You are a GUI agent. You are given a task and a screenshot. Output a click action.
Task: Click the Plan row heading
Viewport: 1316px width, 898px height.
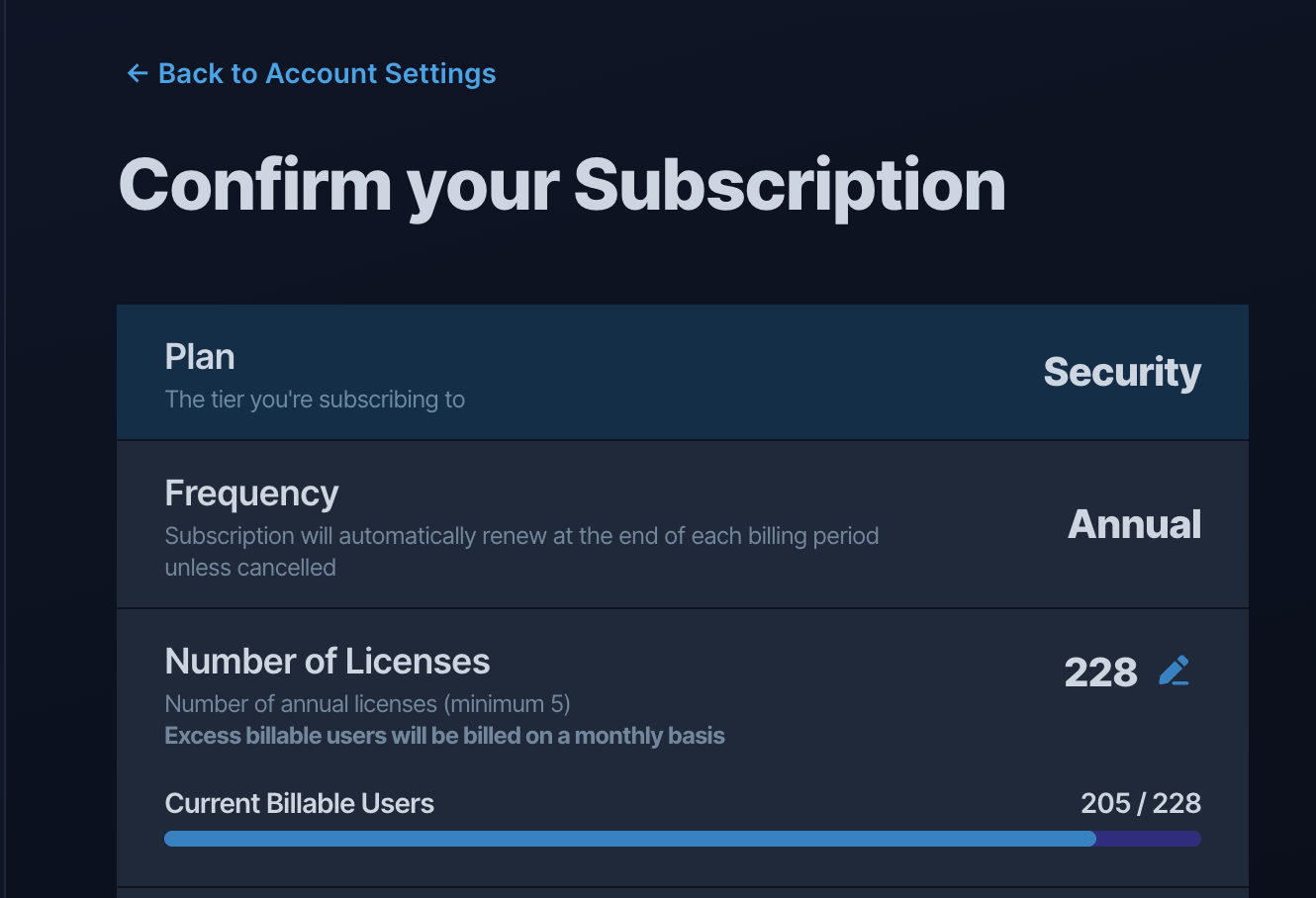tap(200, 357)
